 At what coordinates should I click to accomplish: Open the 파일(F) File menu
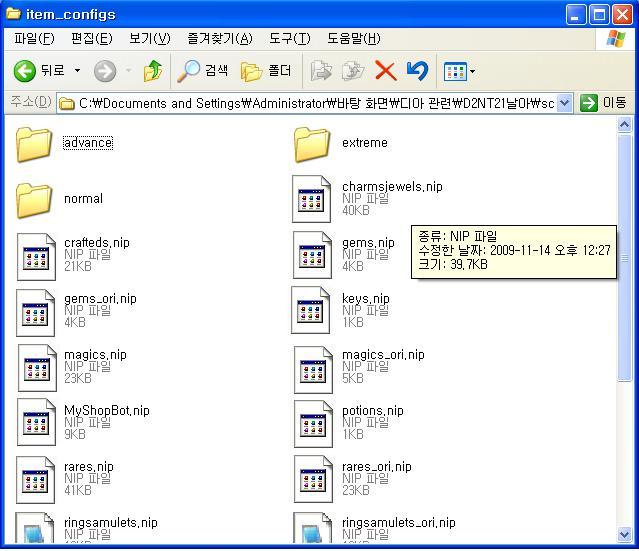(34, 39)
